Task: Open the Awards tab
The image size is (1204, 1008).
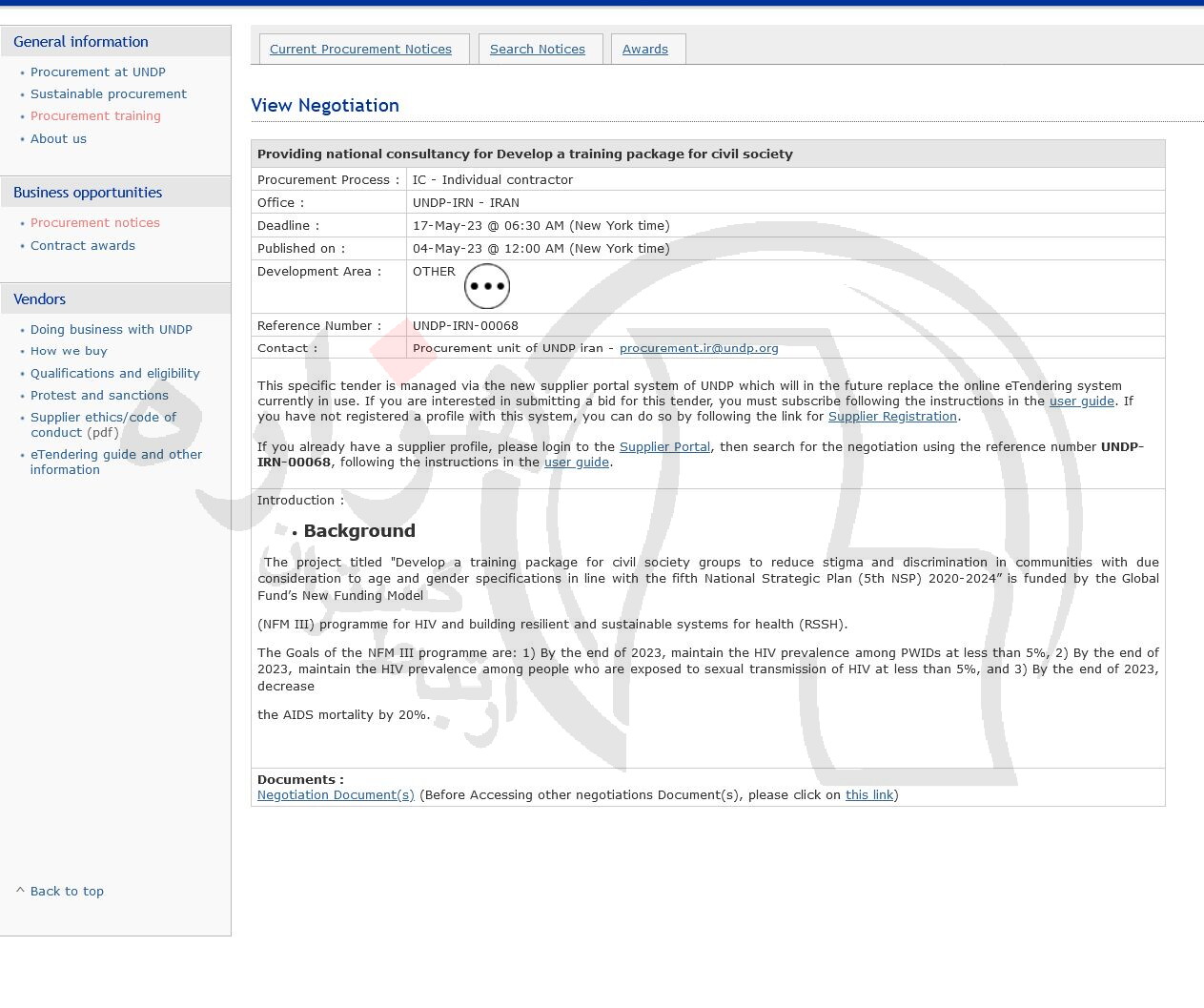Action: click(644, 50)
